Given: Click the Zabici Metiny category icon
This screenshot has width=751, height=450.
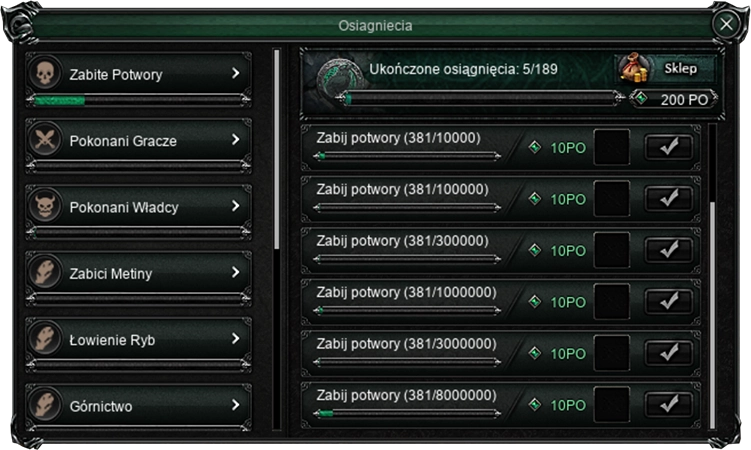Looking at the screenshot, I should coord(45,273).
